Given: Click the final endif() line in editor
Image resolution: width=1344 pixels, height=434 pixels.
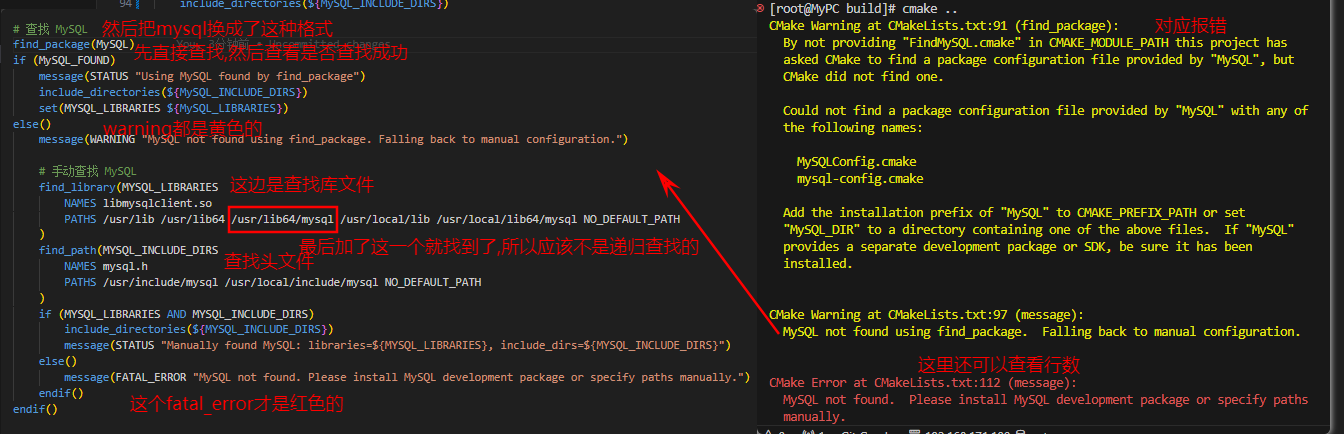Looking at the screenshot, I should coord(35,409).
